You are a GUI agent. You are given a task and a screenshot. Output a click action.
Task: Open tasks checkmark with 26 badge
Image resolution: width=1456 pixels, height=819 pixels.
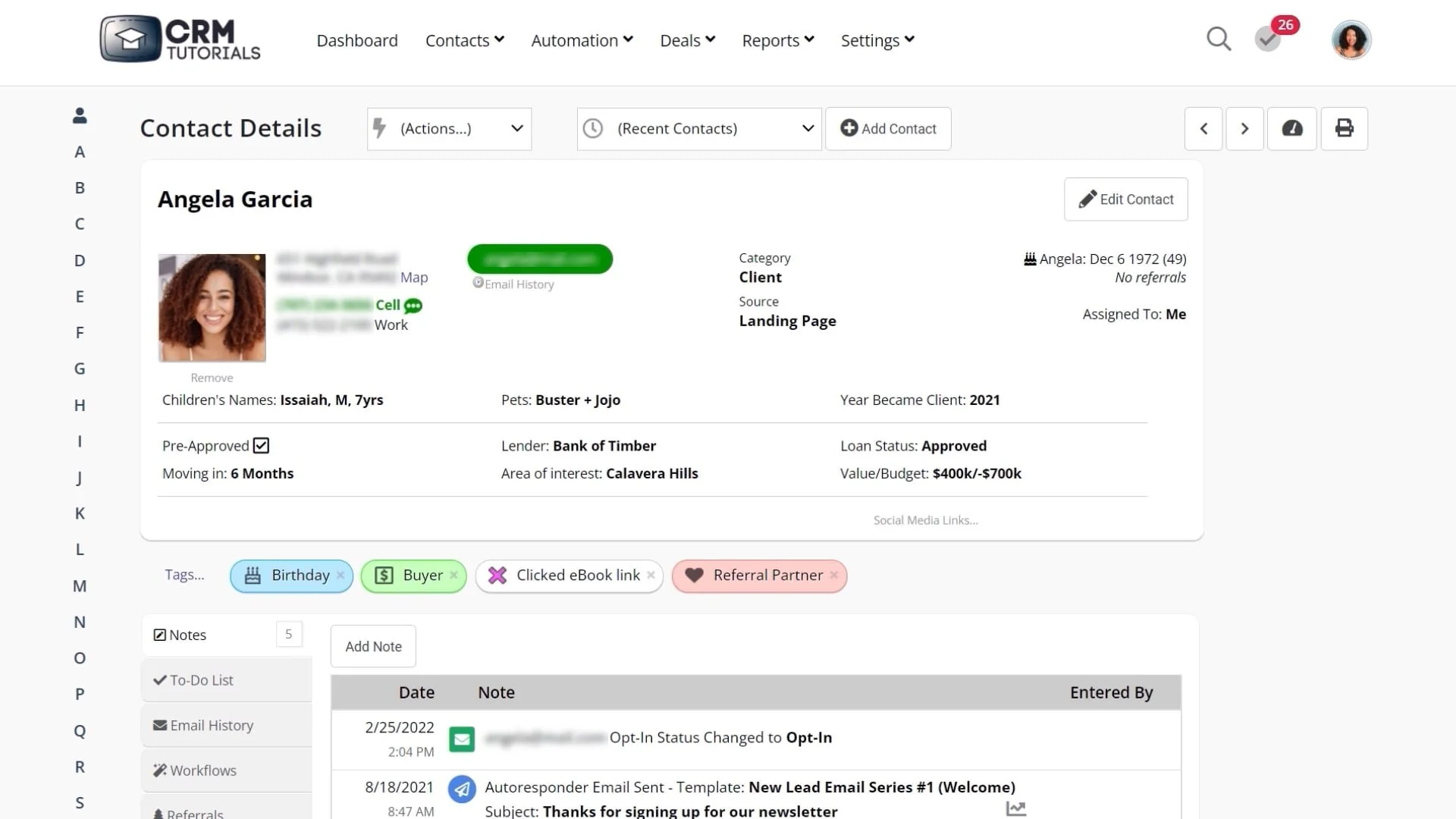tap(1268, 39)
